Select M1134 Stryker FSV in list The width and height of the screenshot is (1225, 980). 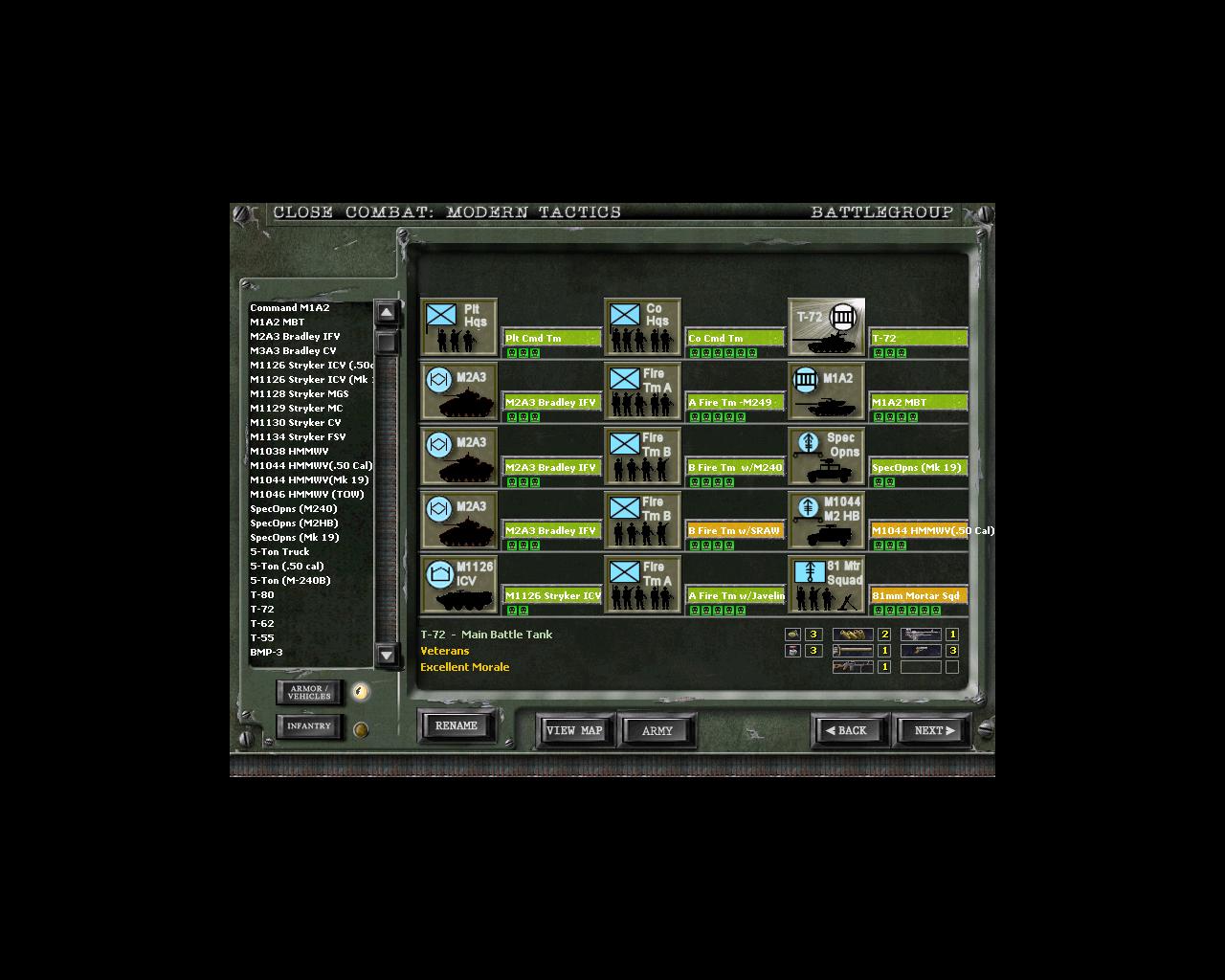click(298, 436)
